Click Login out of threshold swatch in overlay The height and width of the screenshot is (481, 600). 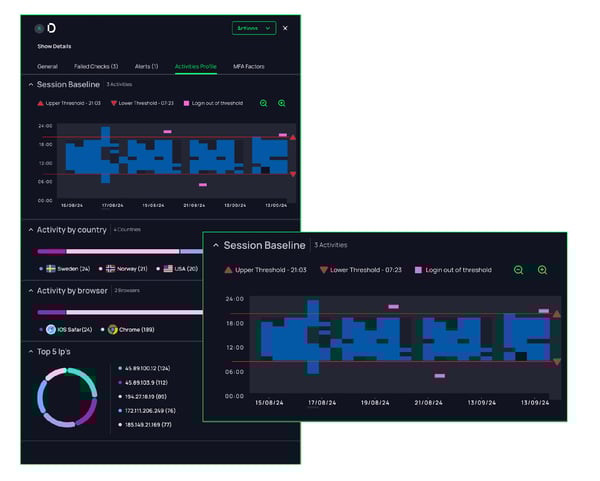(x=418, y=270)
